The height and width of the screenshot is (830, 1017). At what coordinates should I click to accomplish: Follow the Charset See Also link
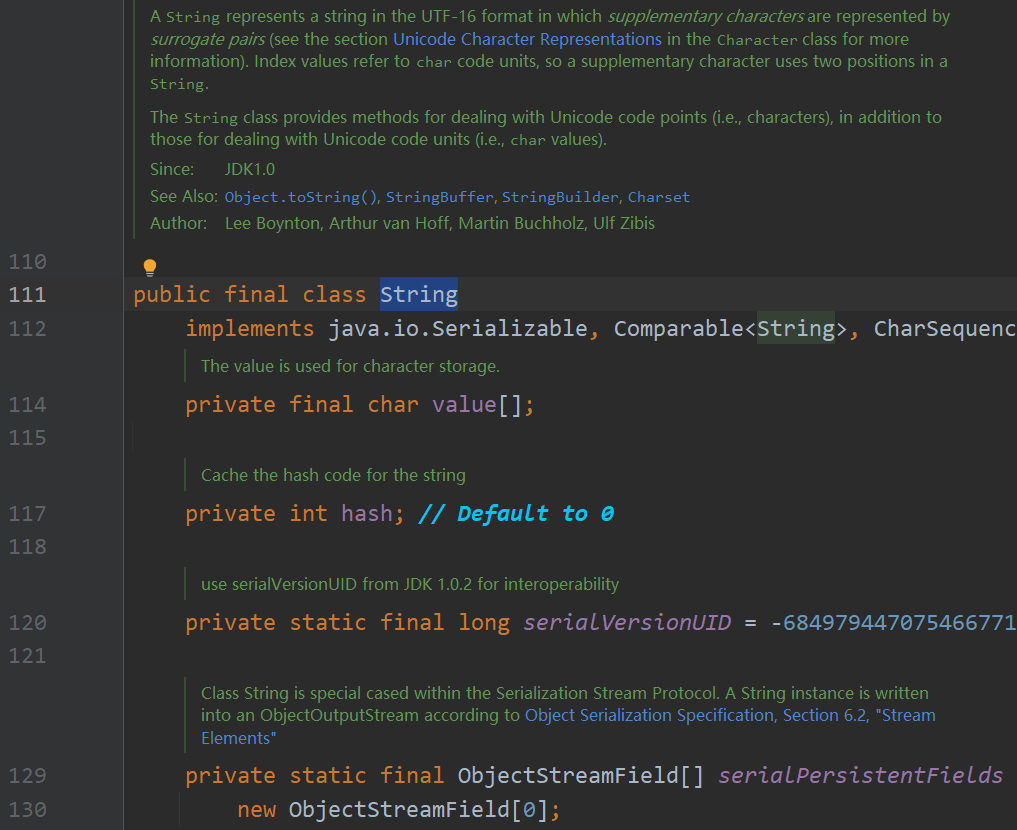pos(659,197)
